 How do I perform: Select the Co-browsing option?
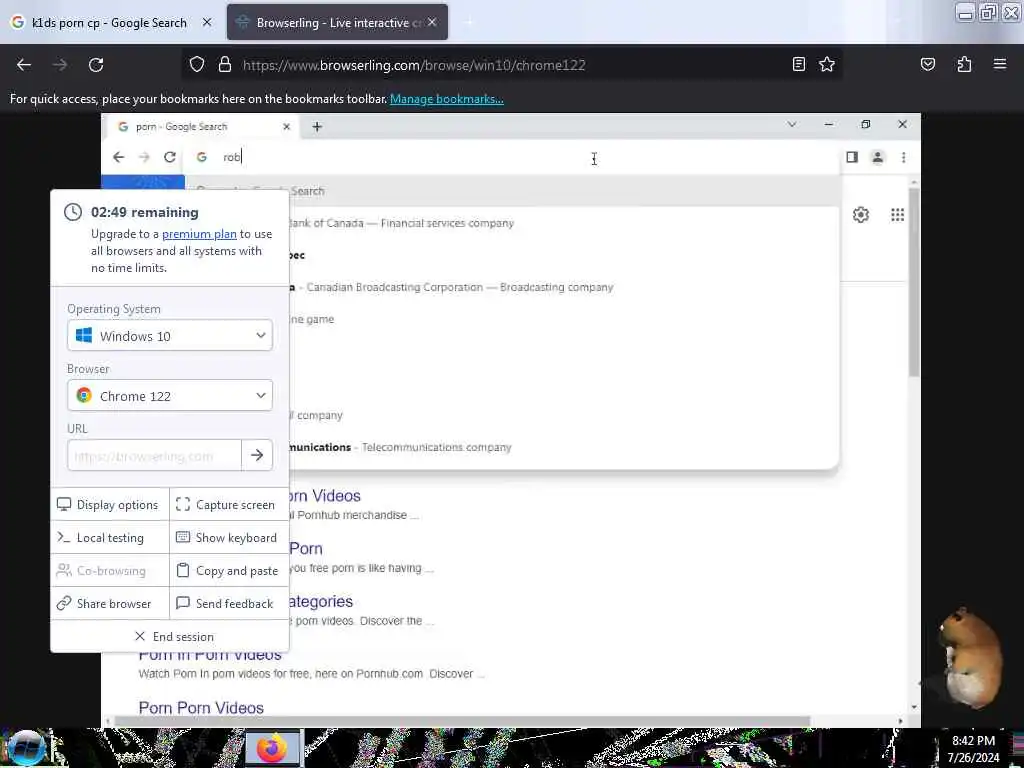click(x=109, y=571)
